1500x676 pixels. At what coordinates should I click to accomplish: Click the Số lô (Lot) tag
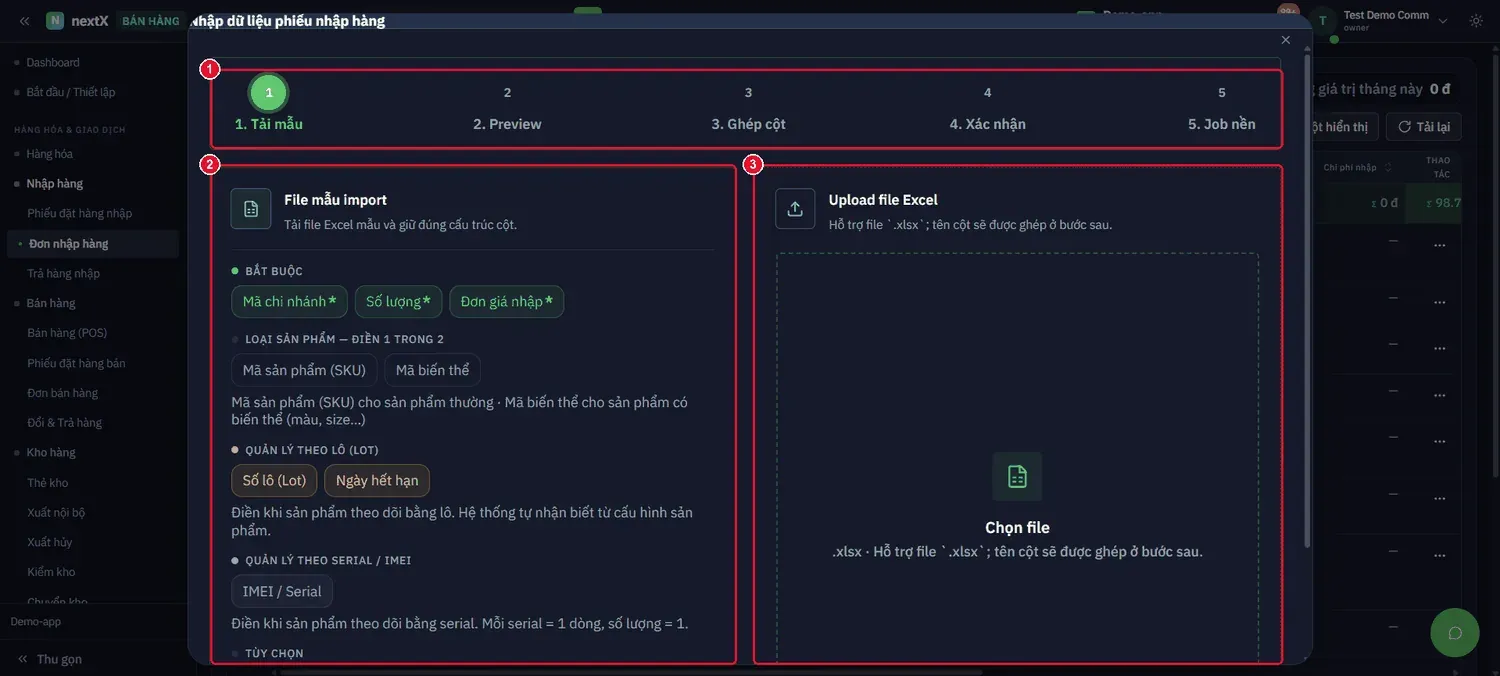pos(274,481)
